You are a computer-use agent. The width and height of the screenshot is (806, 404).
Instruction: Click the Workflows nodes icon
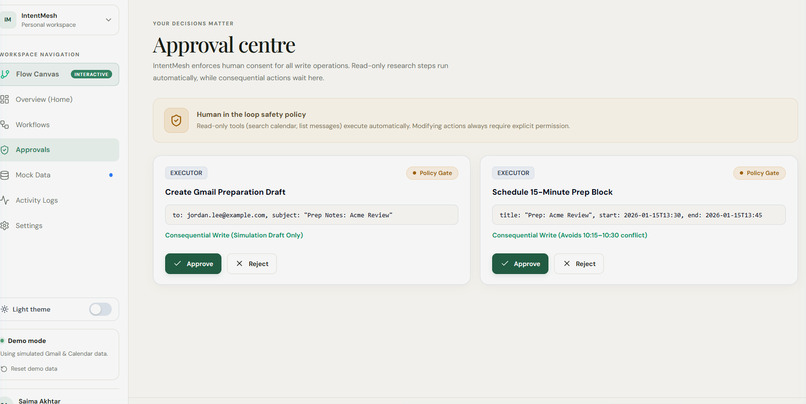point(5,124)
